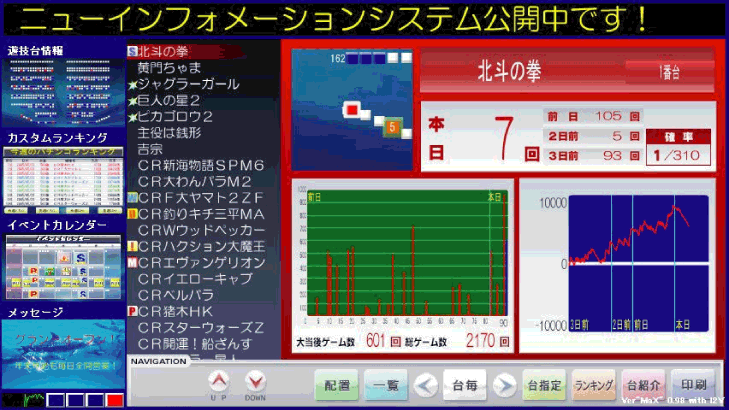Select CR大わんパラM2 in the list
729x410 pixels.
195,182
